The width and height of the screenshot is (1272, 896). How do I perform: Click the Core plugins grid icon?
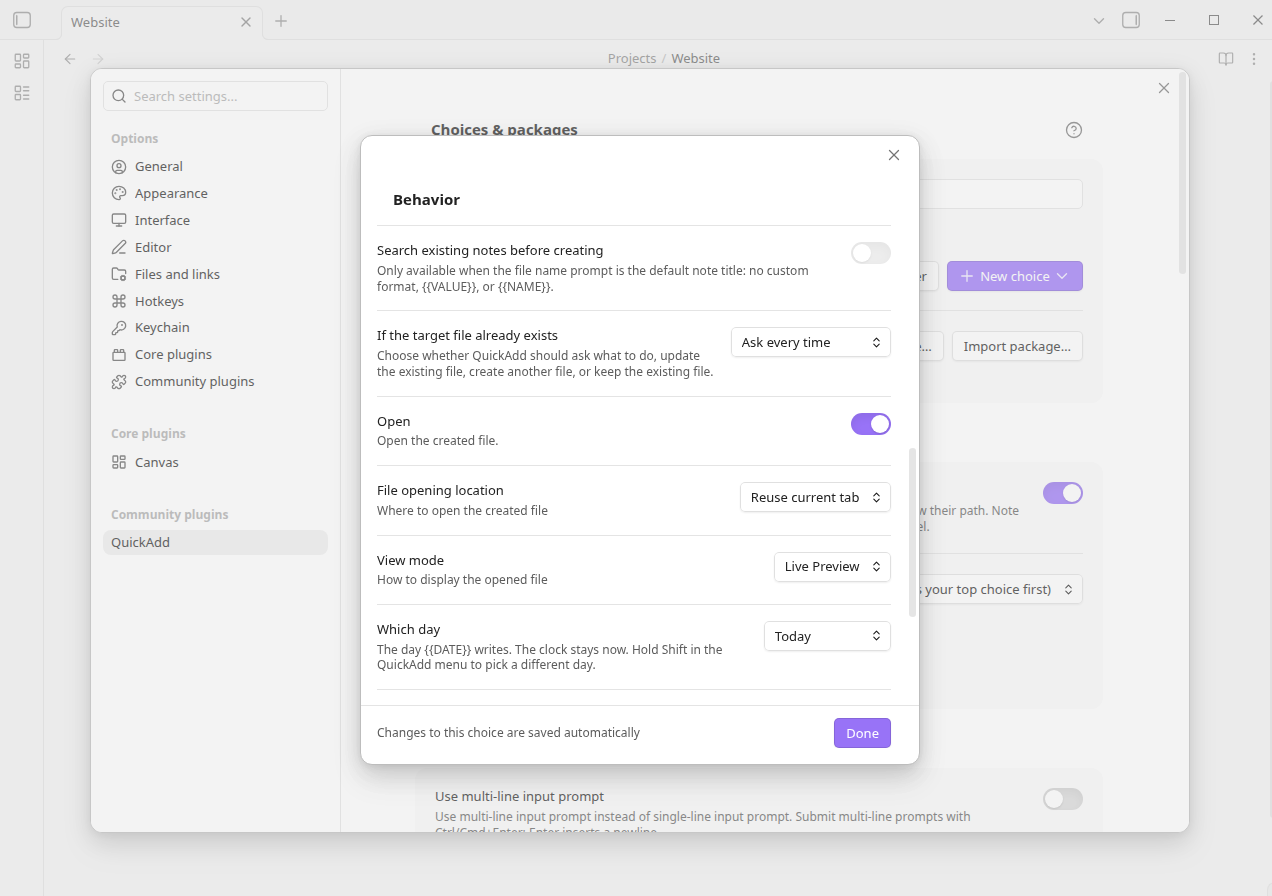119,354
